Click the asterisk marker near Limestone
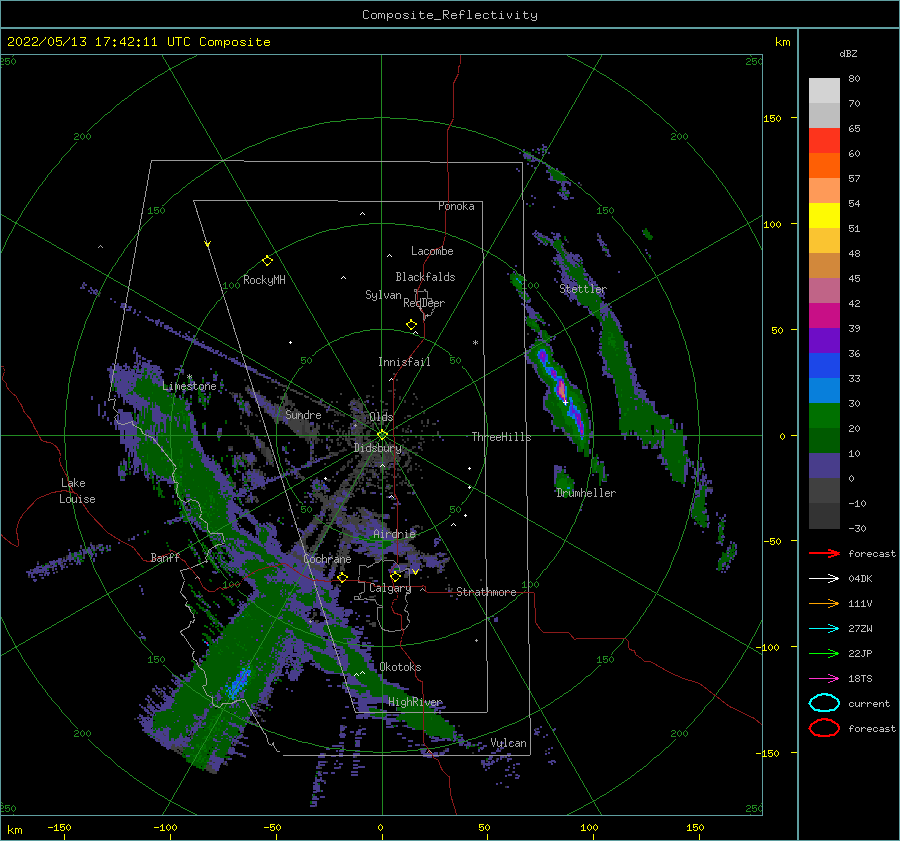 pyautogui.click(x=189, y=377)
